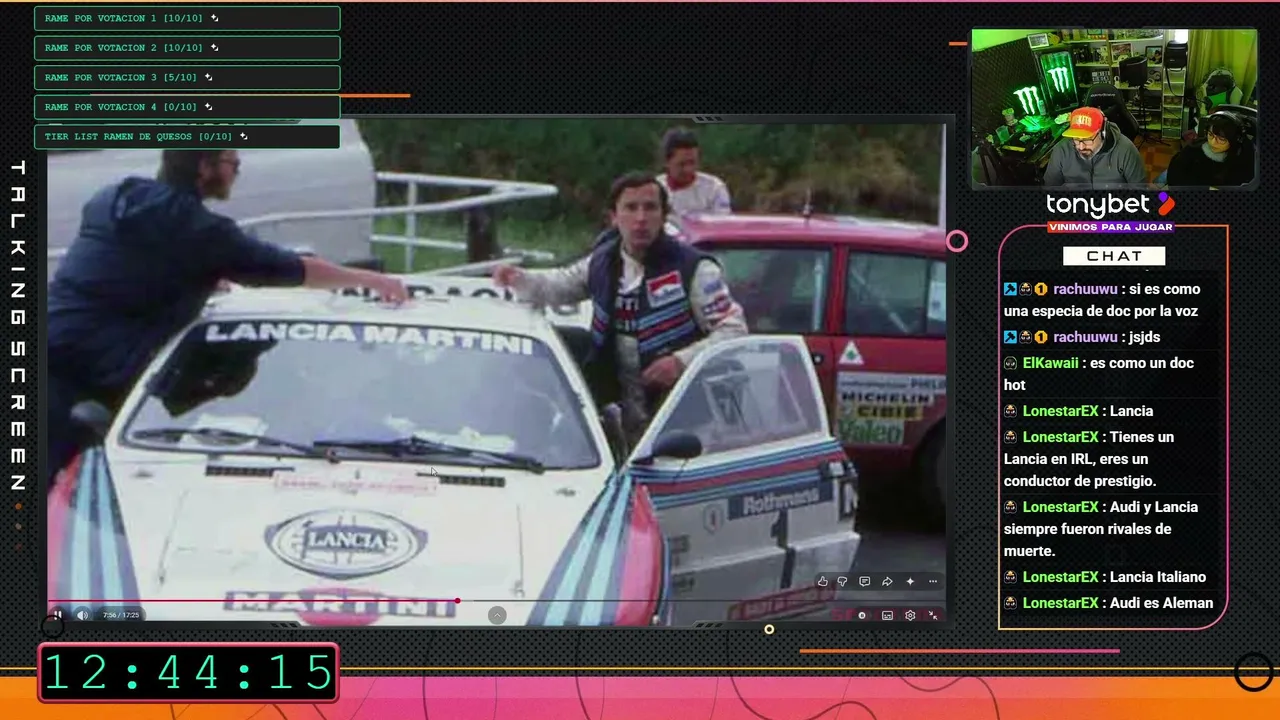Select RAME POR VOTACION 1 [10/10] goal
Screen dimensions: 1280x720
click(x=187, y=18)
